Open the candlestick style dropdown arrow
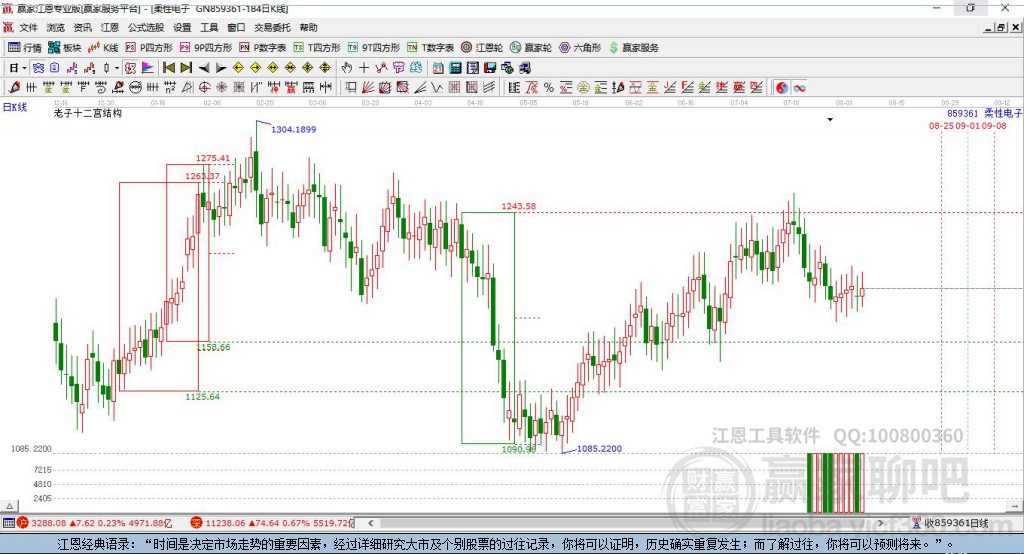Image resolution: width=1024 pixels, height=554 pixels. click(x=117, y=68)
